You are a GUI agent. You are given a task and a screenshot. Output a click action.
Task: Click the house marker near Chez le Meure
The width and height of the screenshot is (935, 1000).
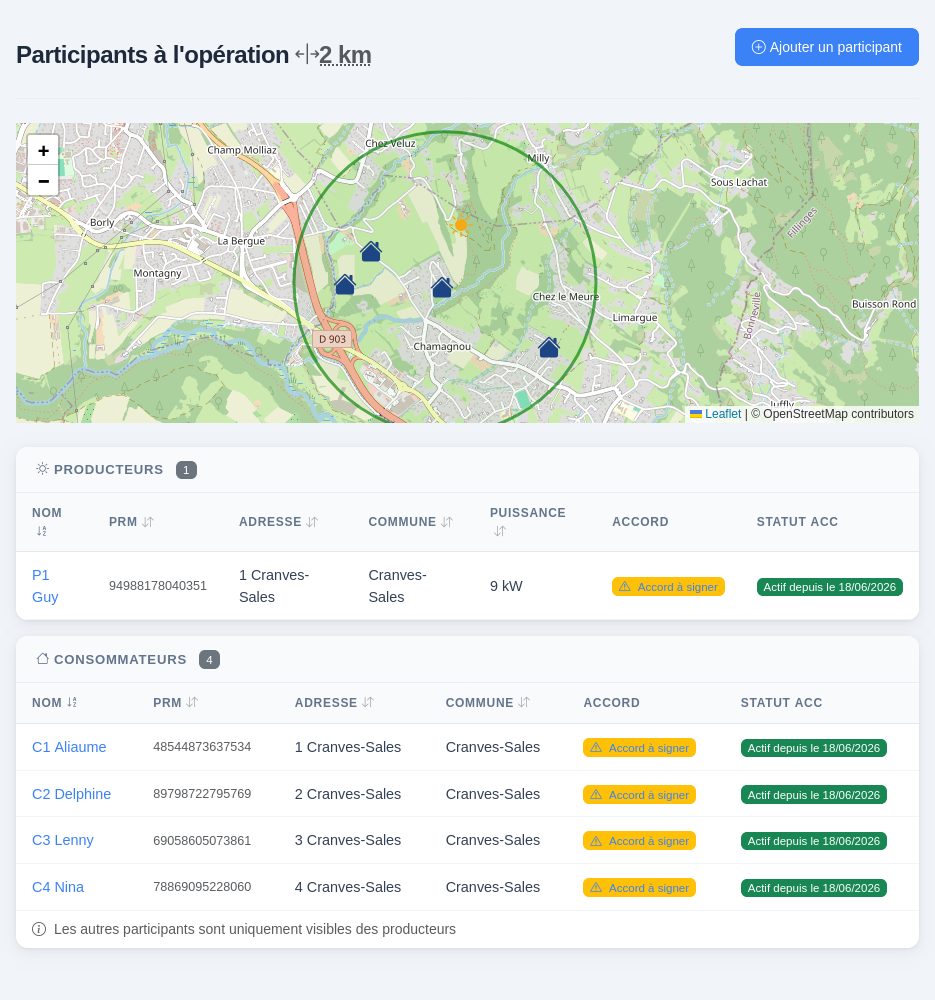(x=548, y=348)
